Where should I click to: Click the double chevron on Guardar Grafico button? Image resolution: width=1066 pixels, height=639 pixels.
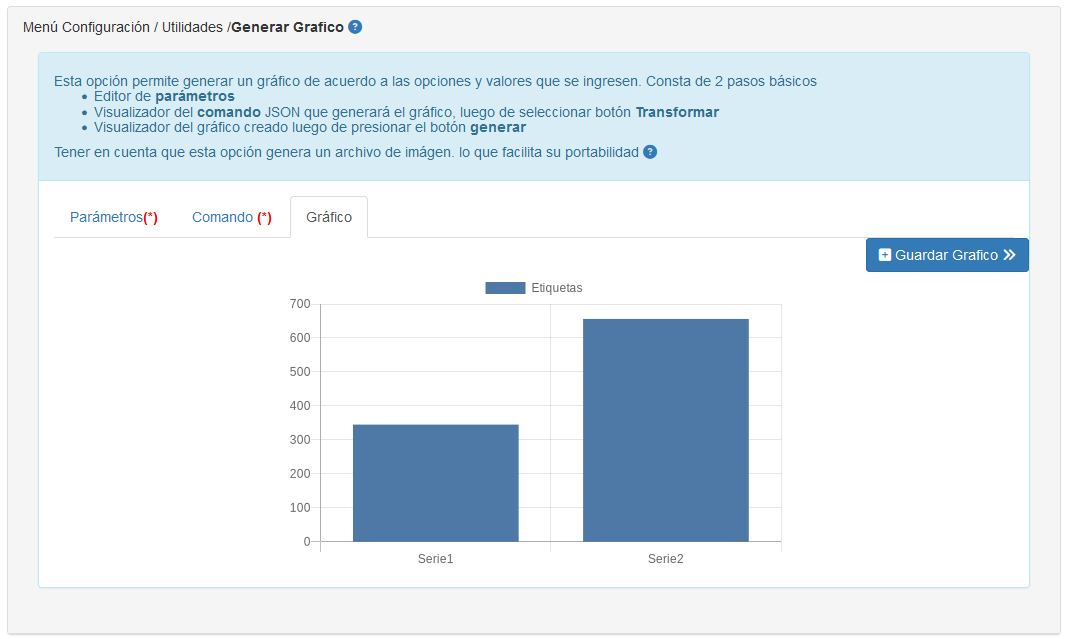pos(1010,255)
